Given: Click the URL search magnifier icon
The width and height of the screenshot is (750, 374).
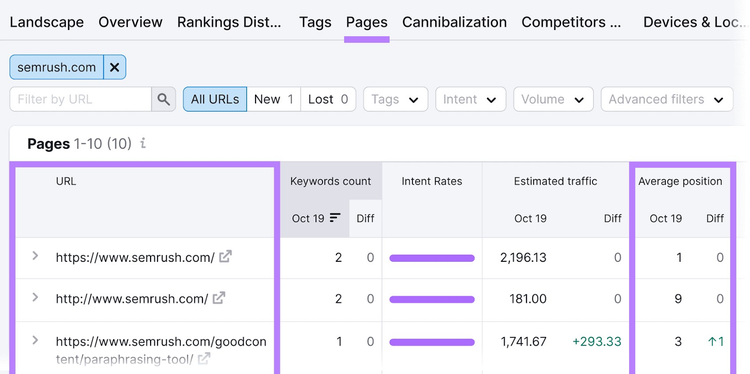Looking at the screenshot, I should pyautogui.click(x=164, y=99).
